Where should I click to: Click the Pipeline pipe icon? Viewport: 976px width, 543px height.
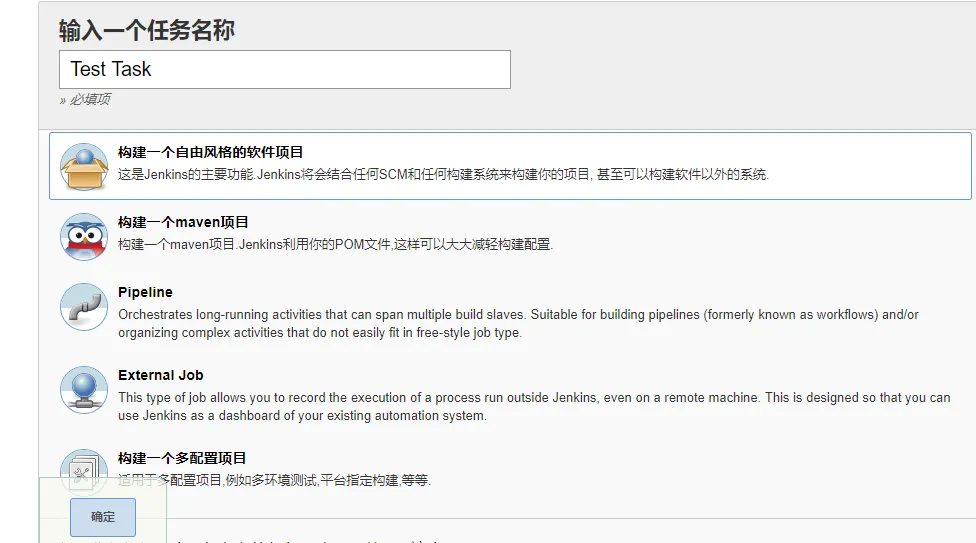84,307
